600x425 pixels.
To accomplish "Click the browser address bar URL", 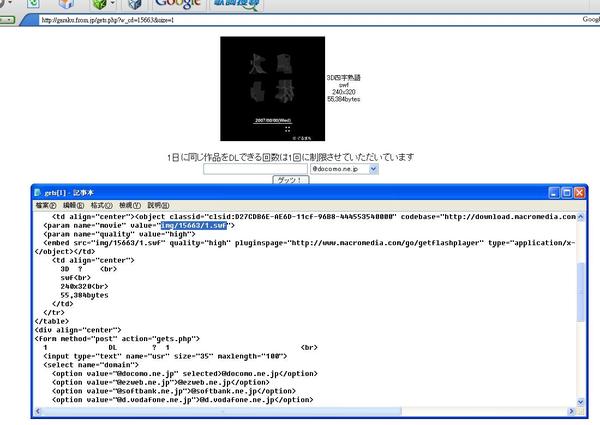I will click(x=108, y=20).
